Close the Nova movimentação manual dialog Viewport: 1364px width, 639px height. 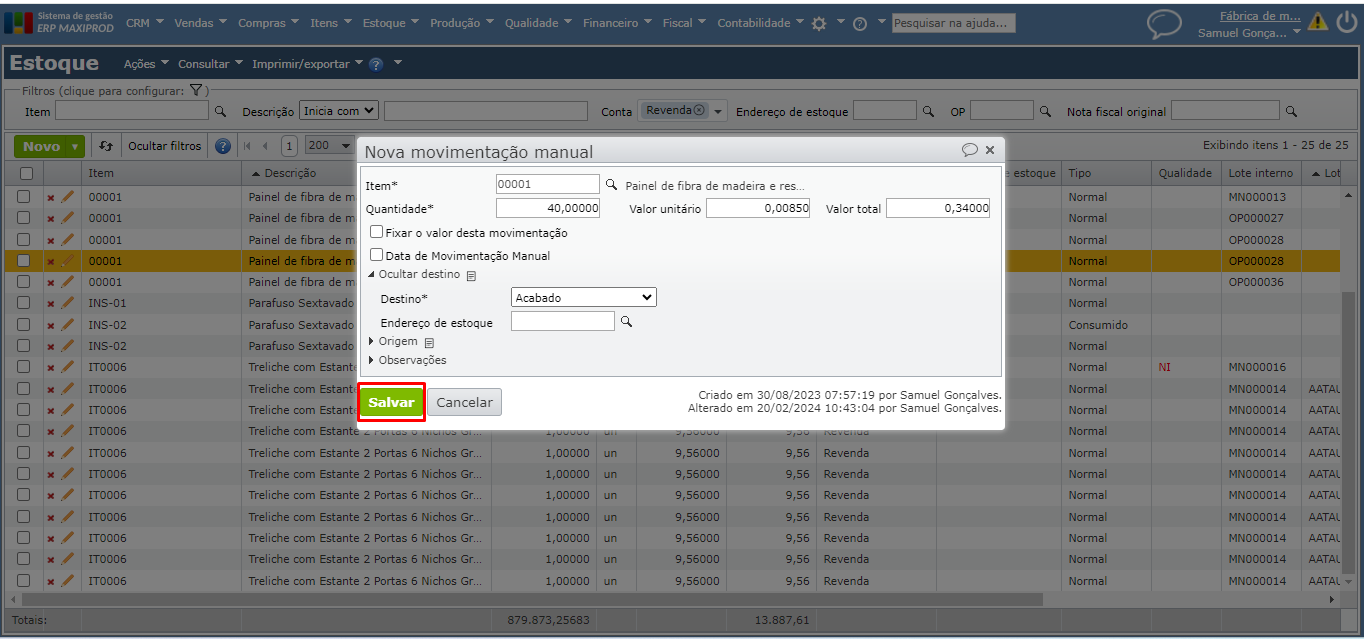pyautogui.click(x=990, y=150)
